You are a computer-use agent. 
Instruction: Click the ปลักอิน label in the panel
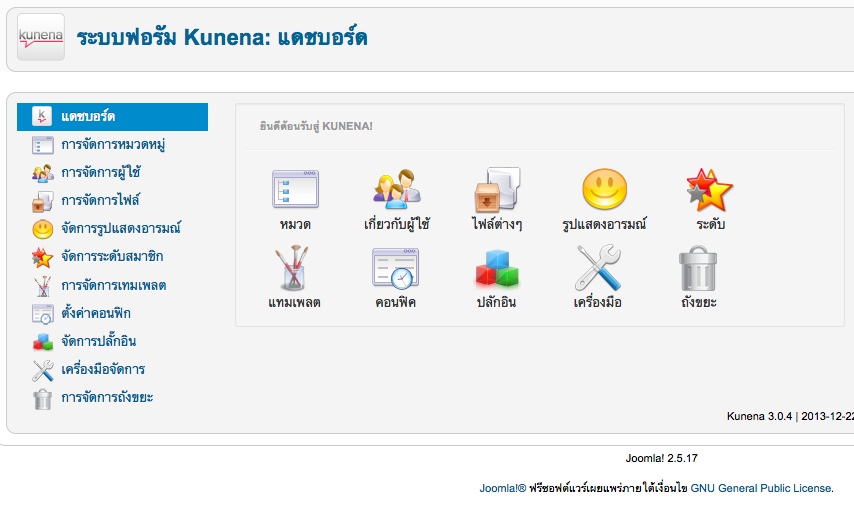pyautogui.click(x=496, y=302)
